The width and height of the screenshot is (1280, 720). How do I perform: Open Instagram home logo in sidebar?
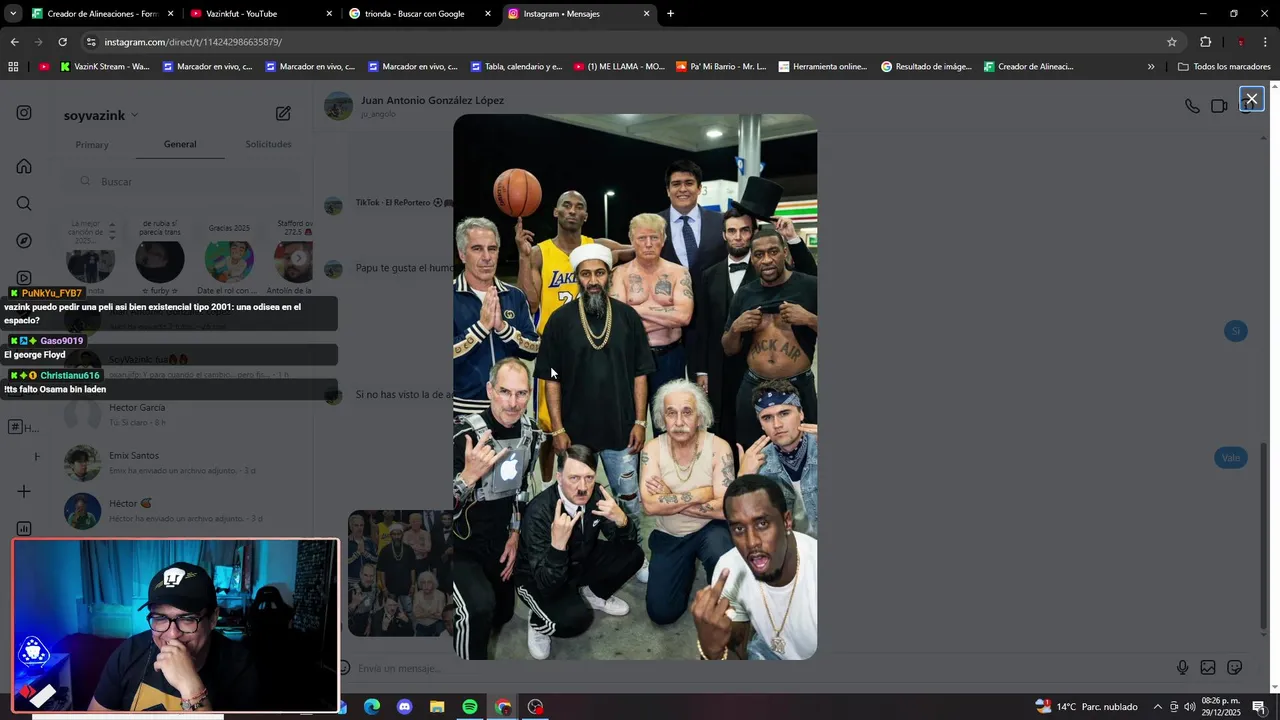click(x=24, y=113)
